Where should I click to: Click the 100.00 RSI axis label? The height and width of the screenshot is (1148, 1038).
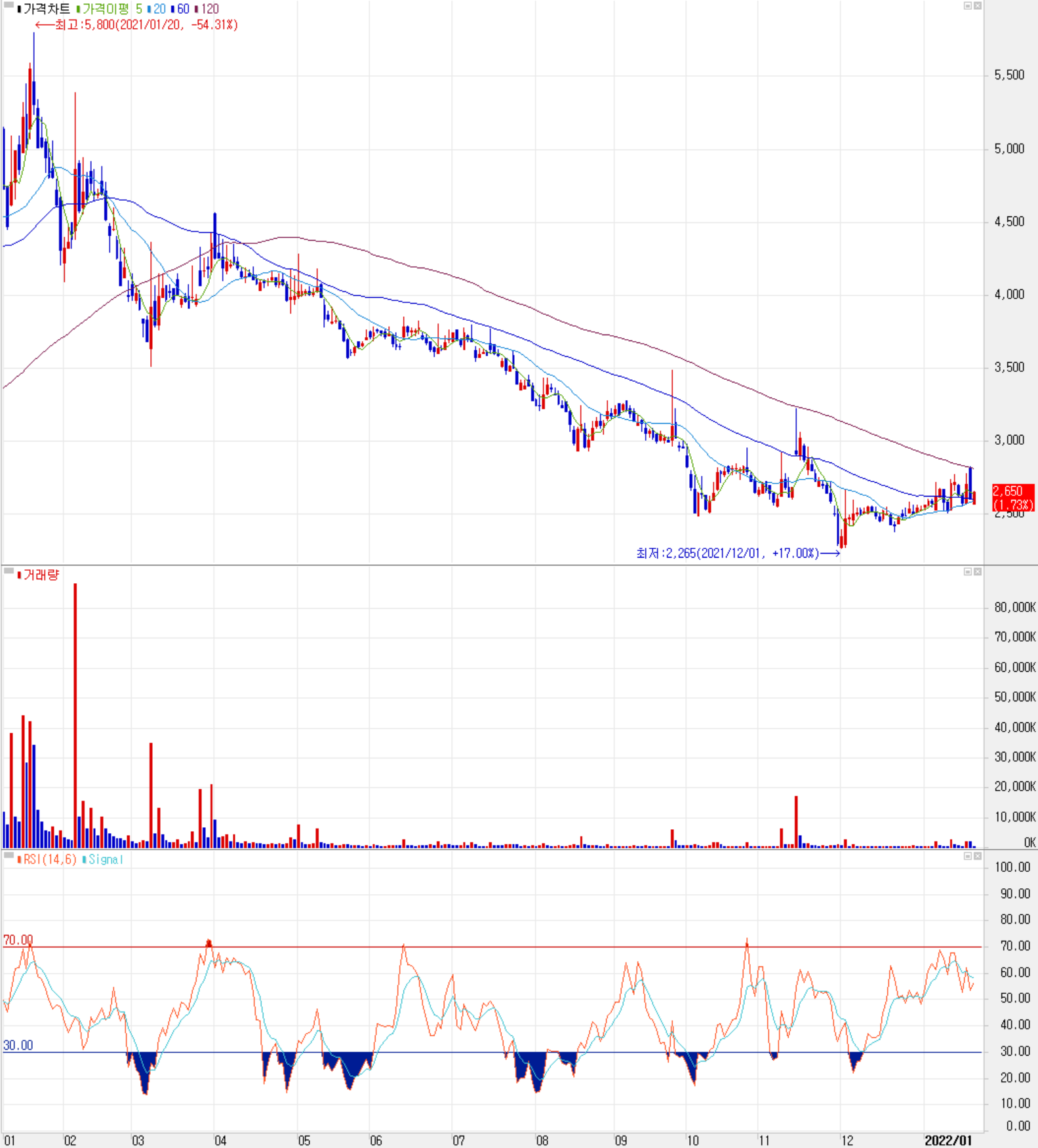(1012, 868)
